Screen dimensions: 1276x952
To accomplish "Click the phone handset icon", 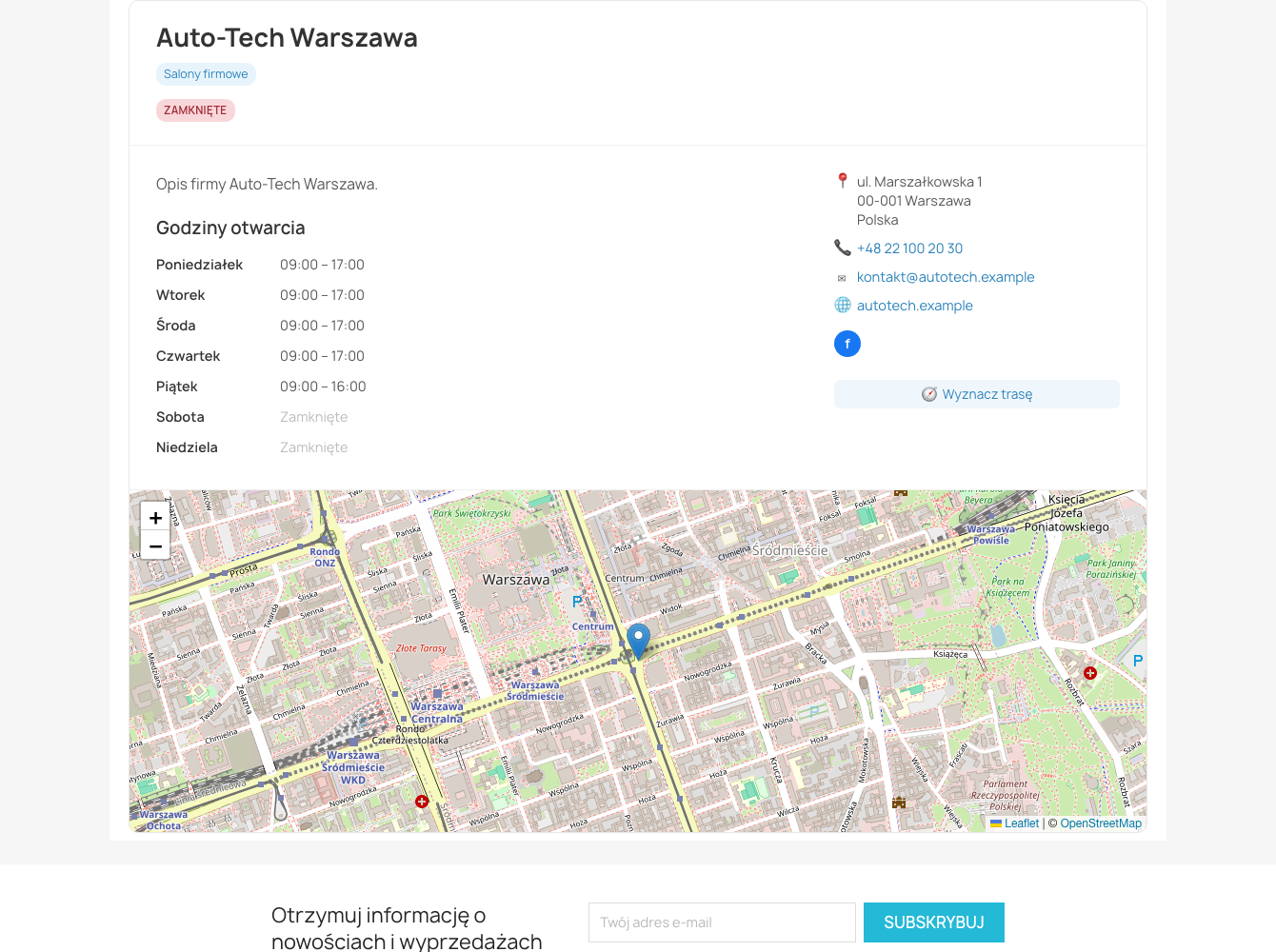I will tap(843, 248).
